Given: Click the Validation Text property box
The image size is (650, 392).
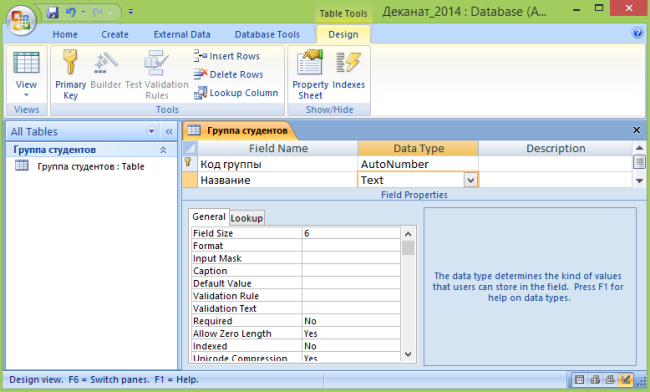Looking at the screenshot, I should click(x=351, y=308).
